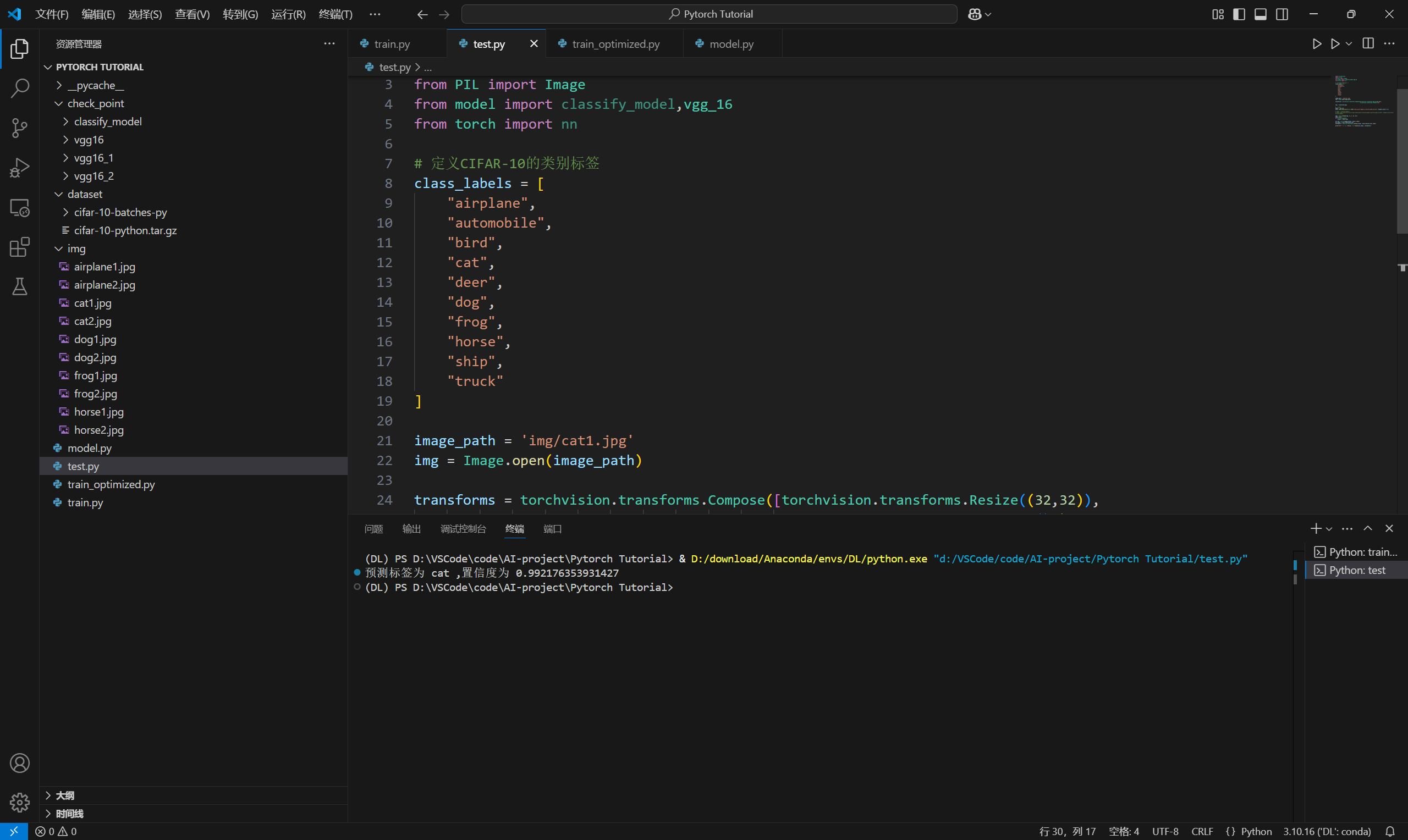
Task: Open the new terminal launch profile dropdown
Action: pyautogui.click(x=1329, y=529)
